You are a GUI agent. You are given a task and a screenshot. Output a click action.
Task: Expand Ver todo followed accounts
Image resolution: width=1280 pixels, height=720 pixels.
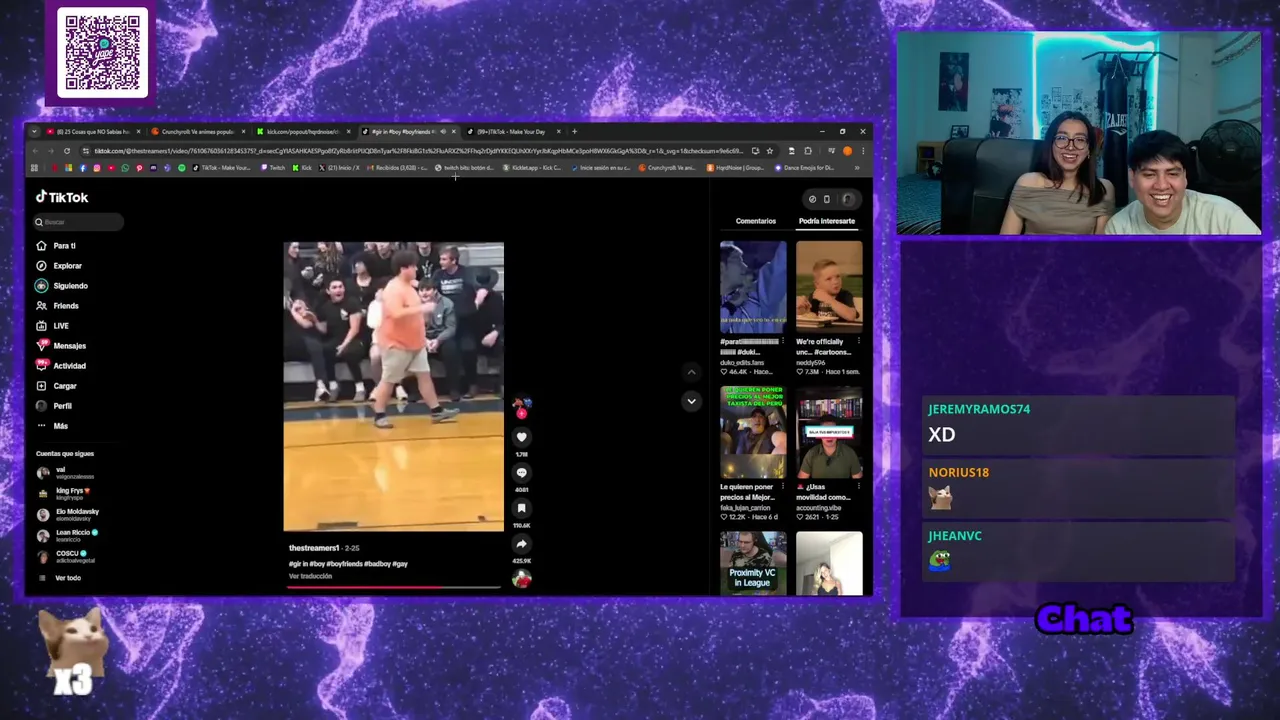[x=60, y=578]
